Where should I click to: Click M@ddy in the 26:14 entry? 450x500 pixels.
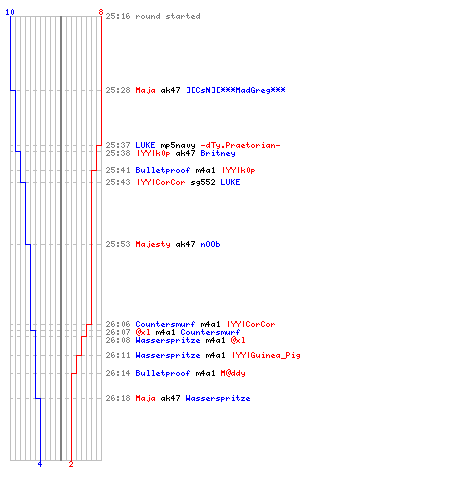click(x=233, y=373)
